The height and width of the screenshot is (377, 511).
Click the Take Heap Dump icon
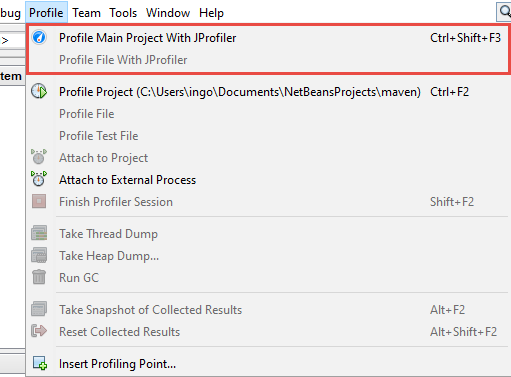(x=39, y=255)
